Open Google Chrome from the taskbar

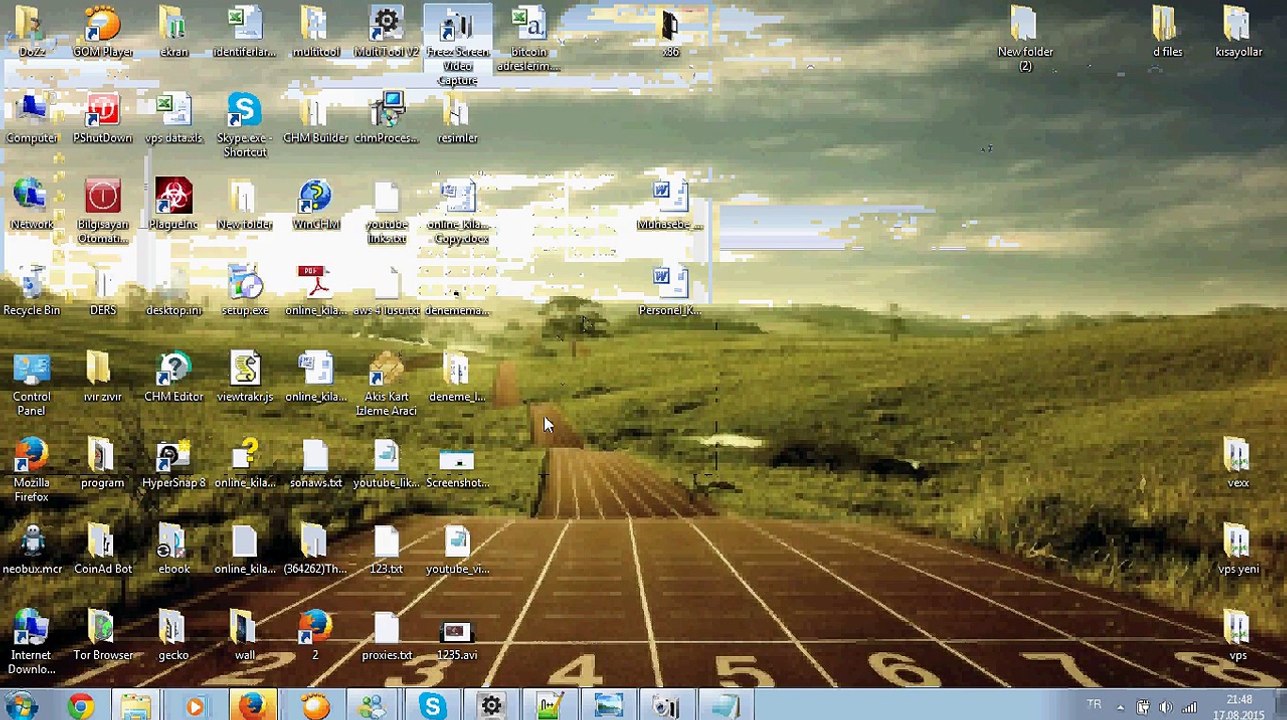[81, 706]
